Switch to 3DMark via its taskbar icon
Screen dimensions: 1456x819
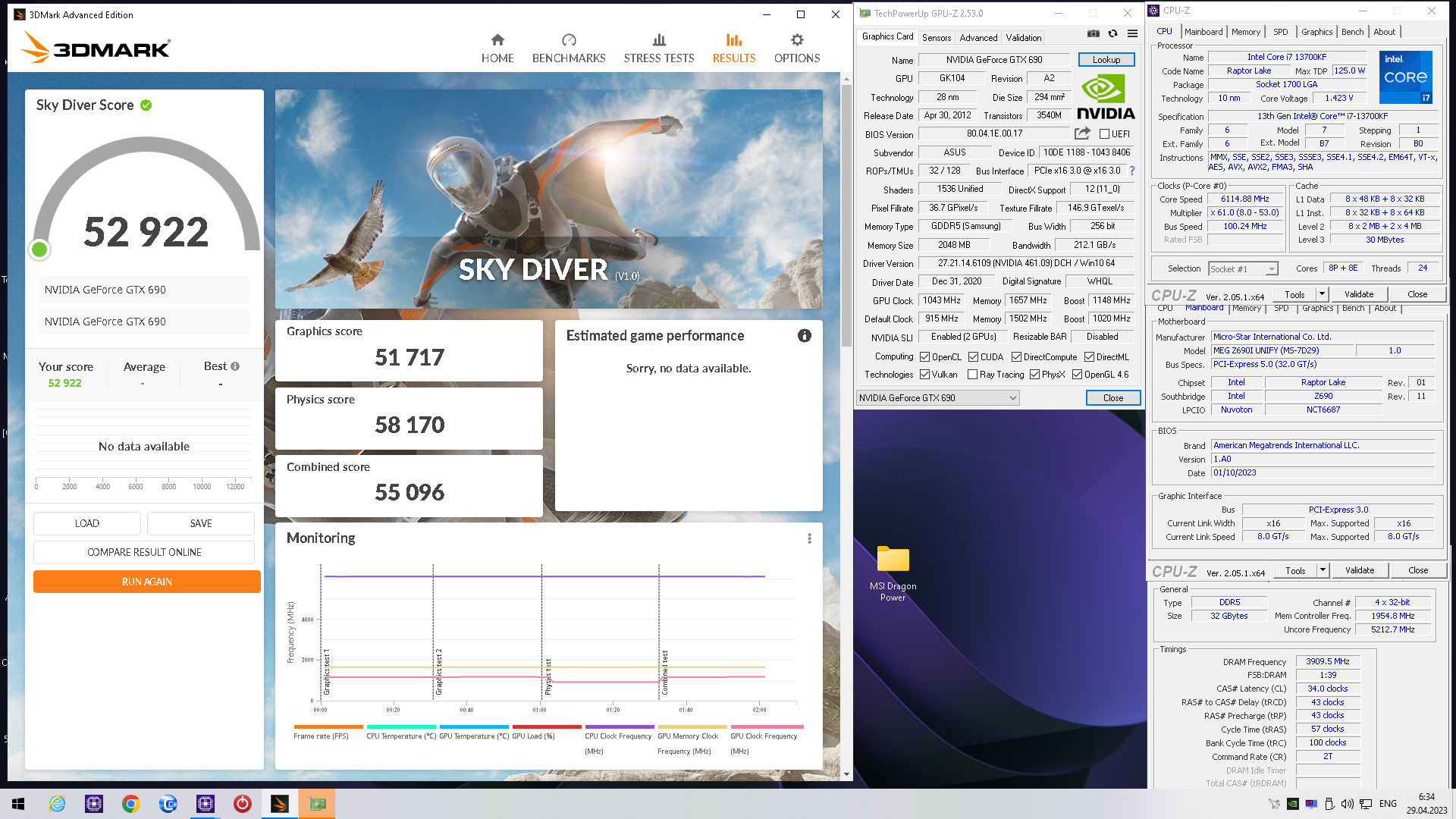click(280, 804)
